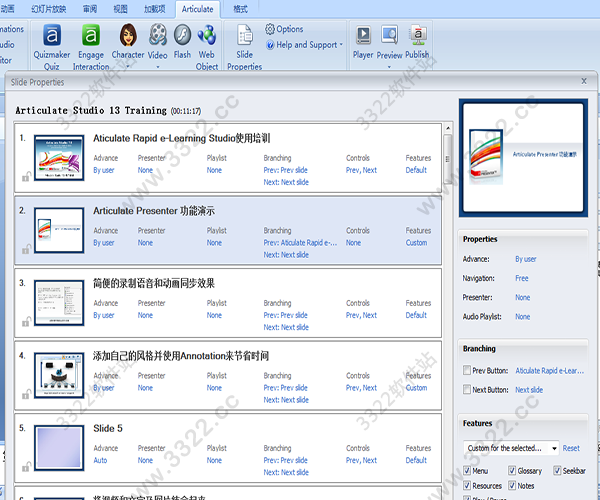Image resolution: width=600 pixels, height=500 pixels.
Task: Open Slide Properties from the ribbon
Action: pyautogui.click(x=245, y=47)
